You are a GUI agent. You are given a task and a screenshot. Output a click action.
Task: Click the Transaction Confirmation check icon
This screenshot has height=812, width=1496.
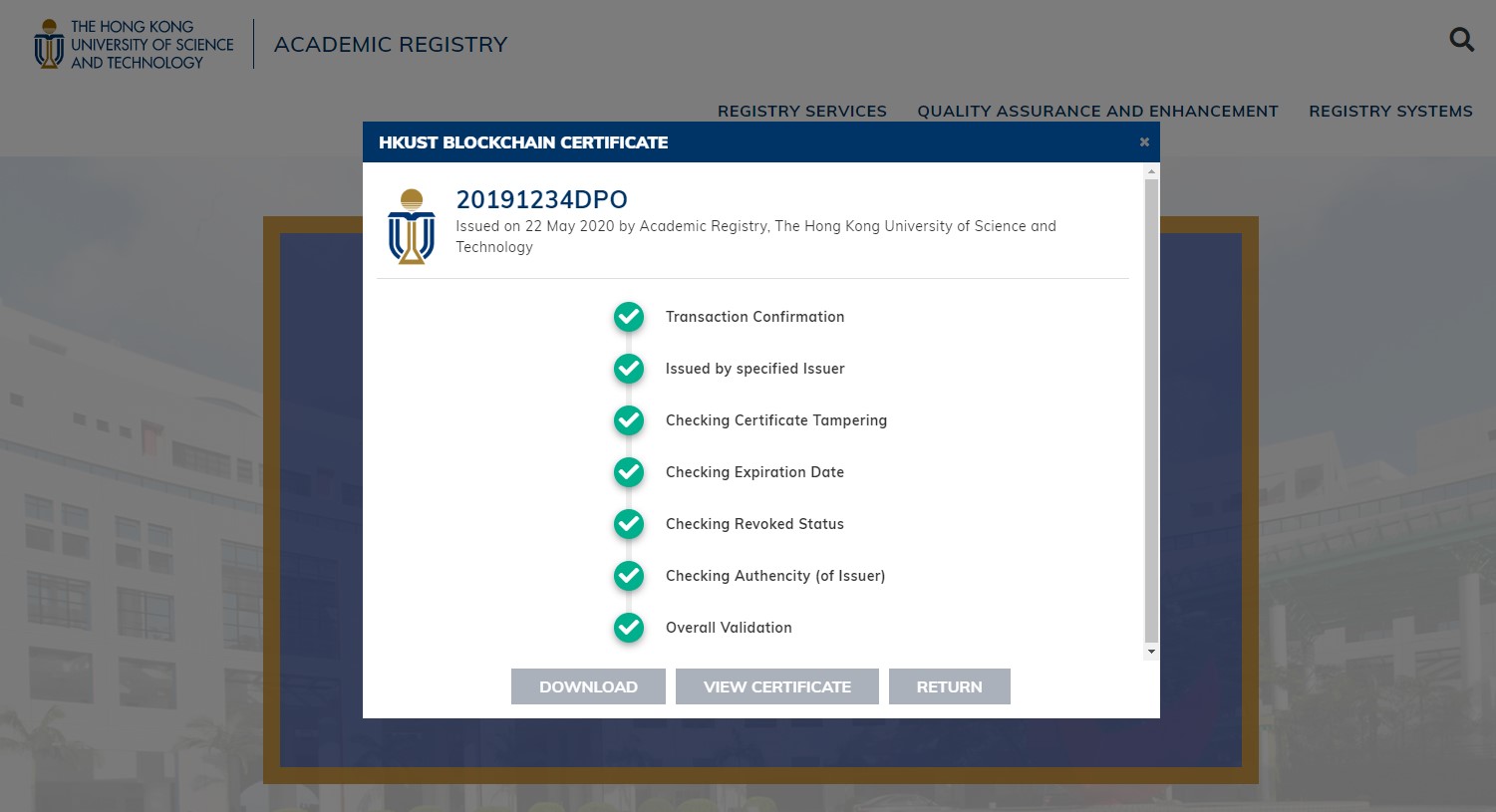[x=629, y=317]
